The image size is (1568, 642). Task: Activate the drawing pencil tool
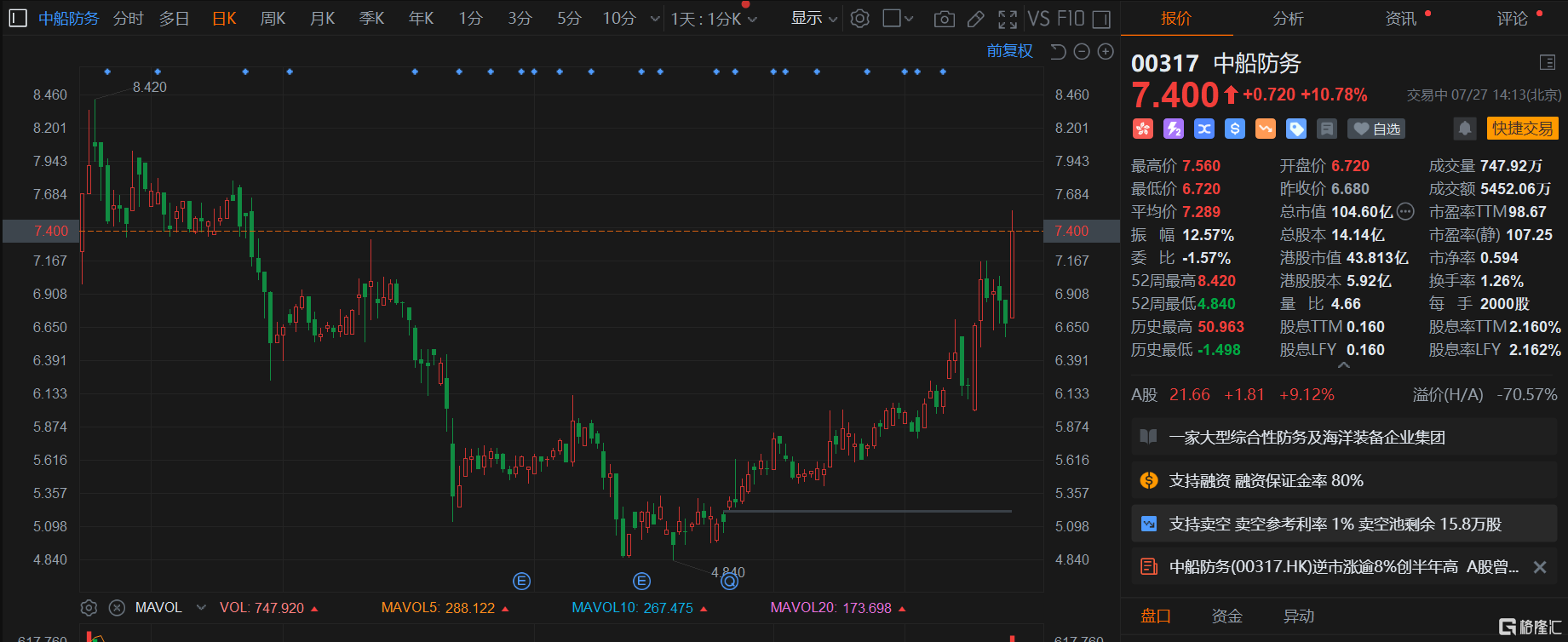[x=976, y=19]
